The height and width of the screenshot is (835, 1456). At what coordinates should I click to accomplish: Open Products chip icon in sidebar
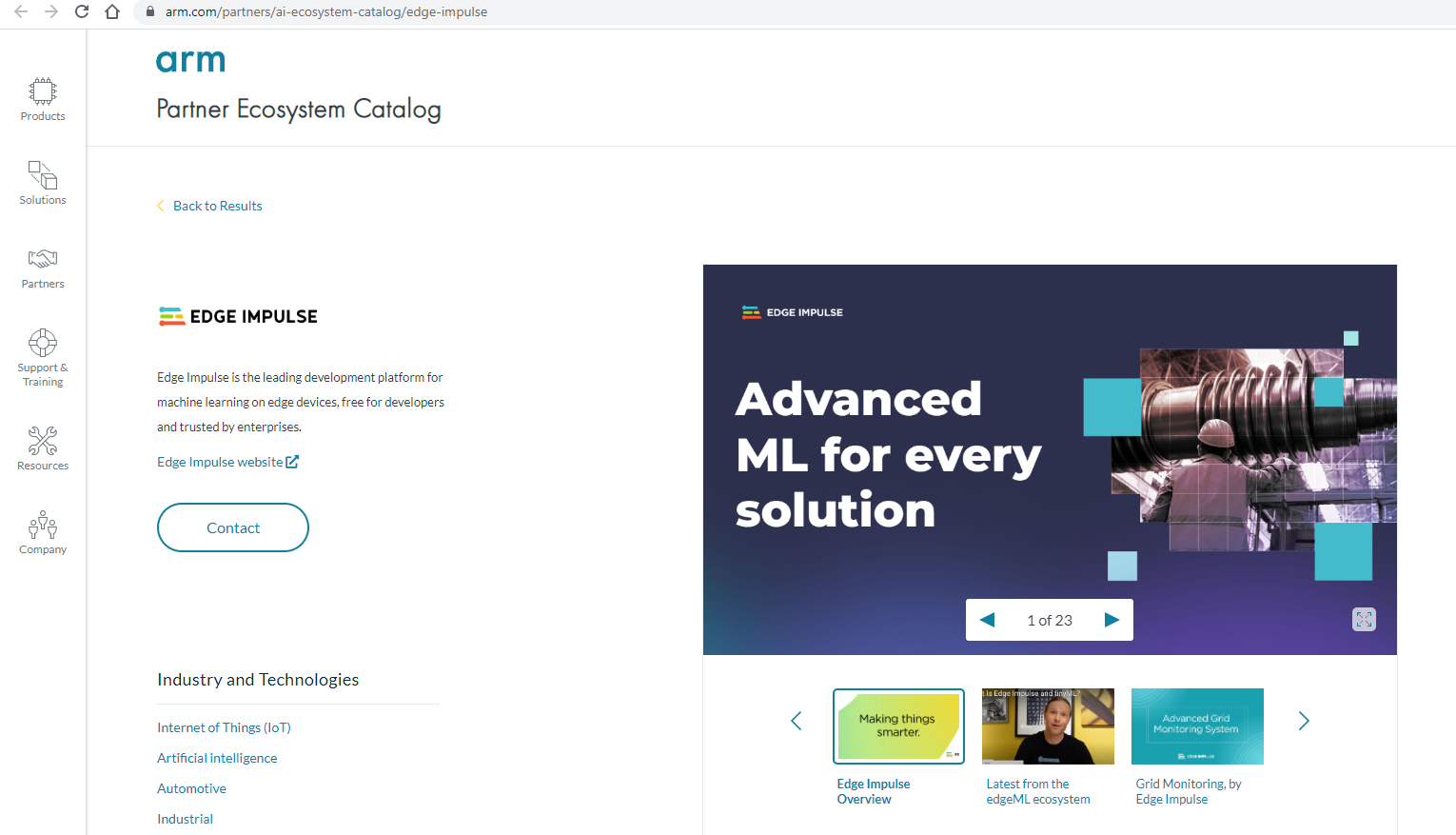[x=43, y=91]
